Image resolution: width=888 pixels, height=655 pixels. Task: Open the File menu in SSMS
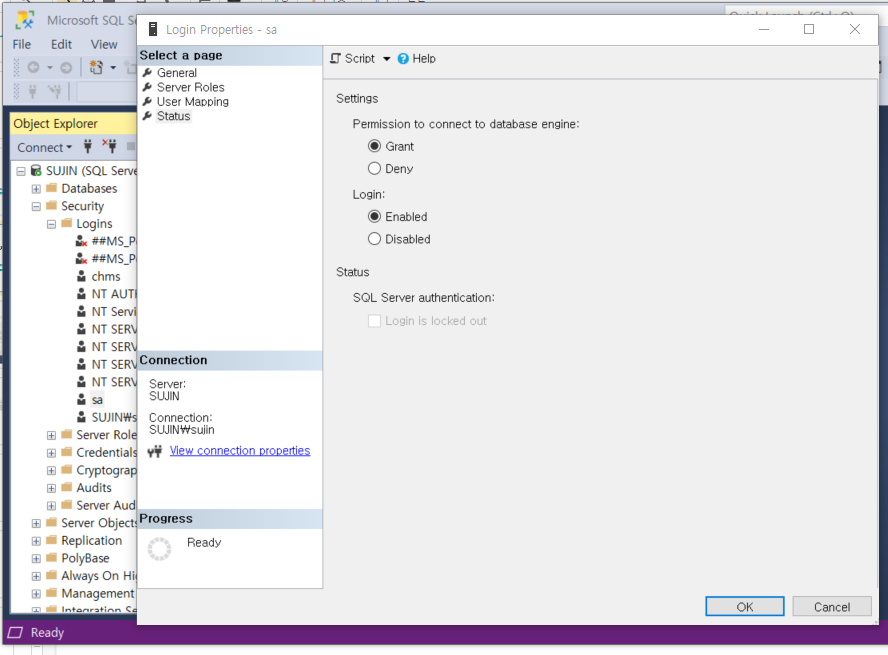(22, 44)
